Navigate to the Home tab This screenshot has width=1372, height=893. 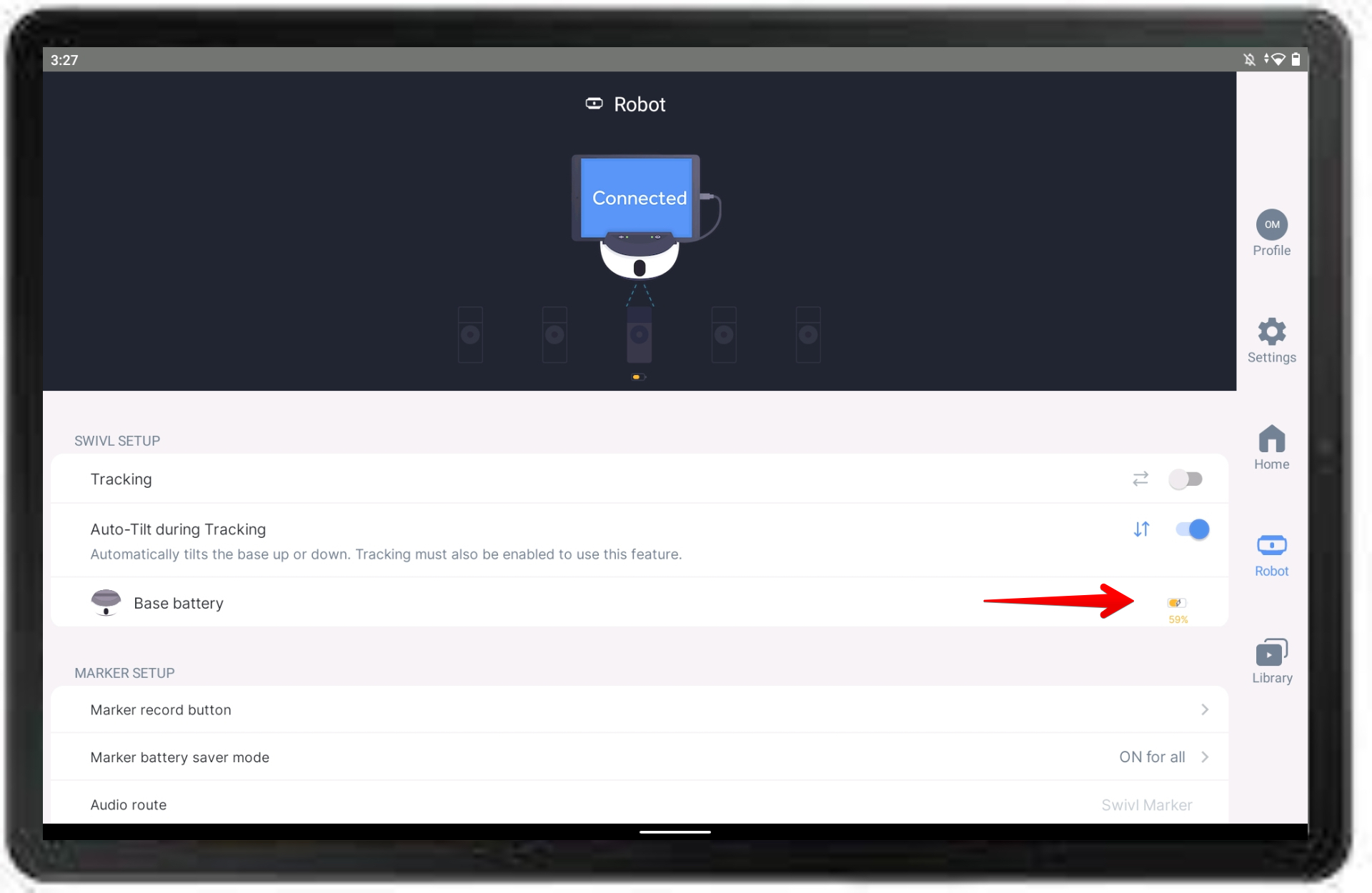[x=1271, y=447]
